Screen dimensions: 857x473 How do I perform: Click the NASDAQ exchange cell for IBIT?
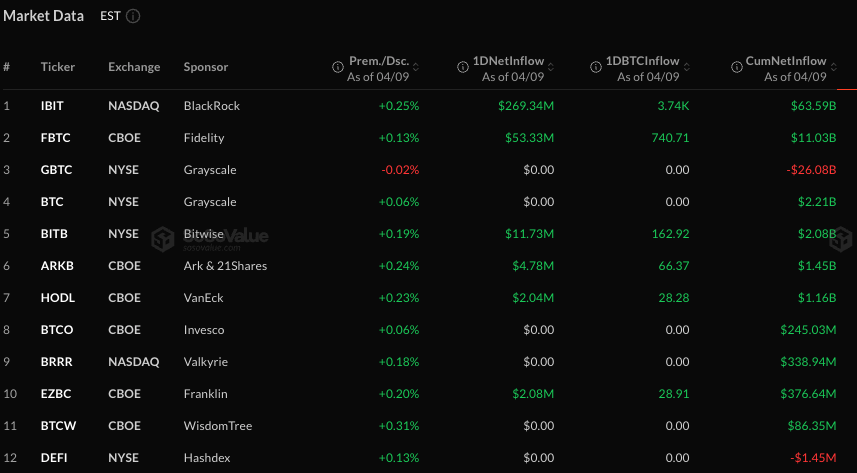point(134,106)
